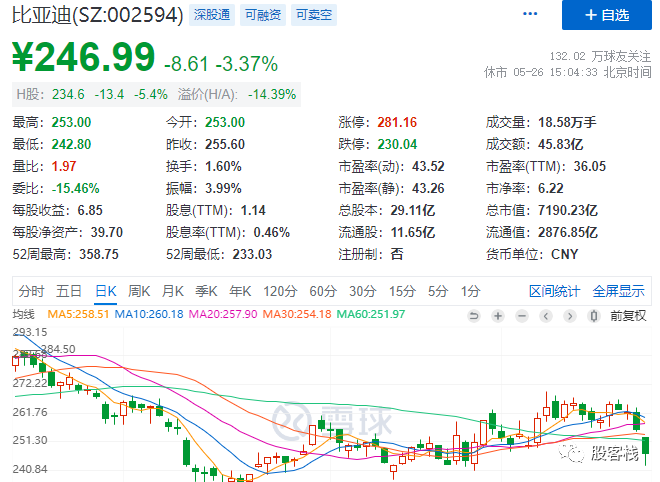Zoom in chart with plus icon

[498, 315]
